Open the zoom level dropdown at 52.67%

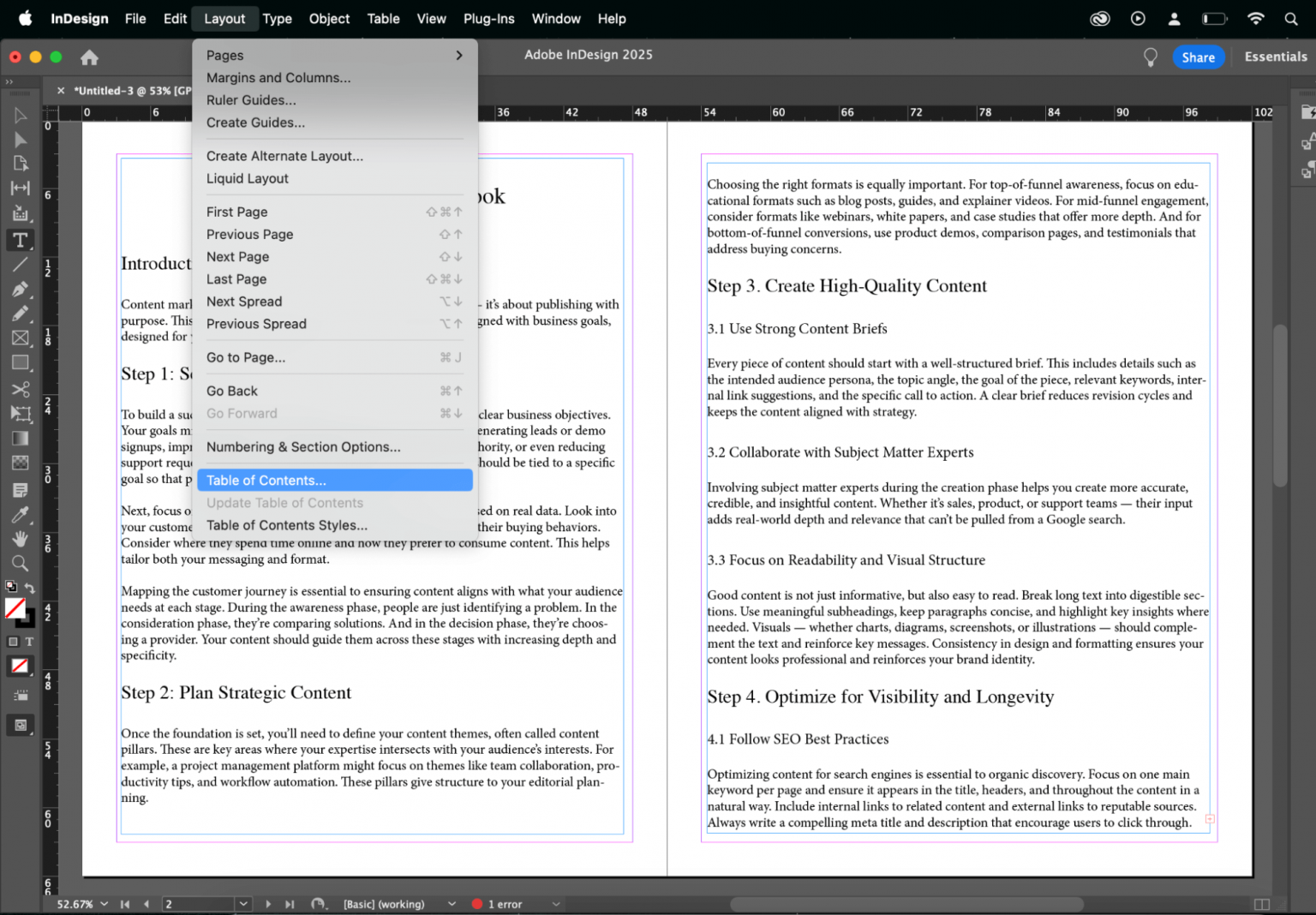tap(105, 904)
